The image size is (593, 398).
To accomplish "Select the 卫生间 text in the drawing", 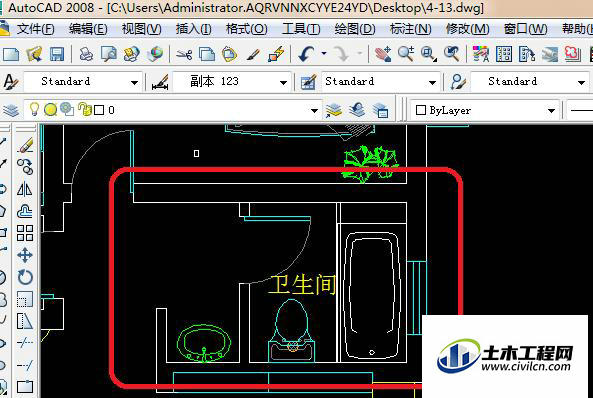I will (x=302, y=285).
